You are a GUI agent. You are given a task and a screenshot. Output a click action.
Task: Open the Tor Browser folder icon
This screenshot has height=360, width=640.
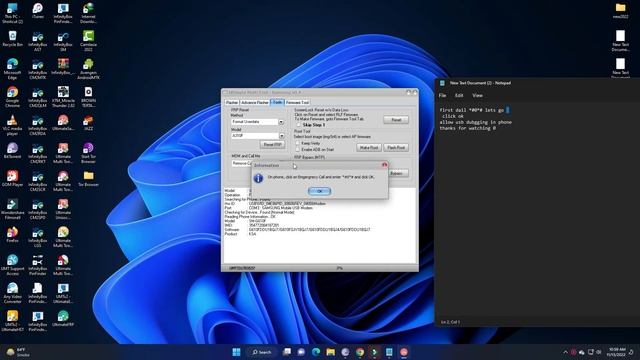[88, 179]
